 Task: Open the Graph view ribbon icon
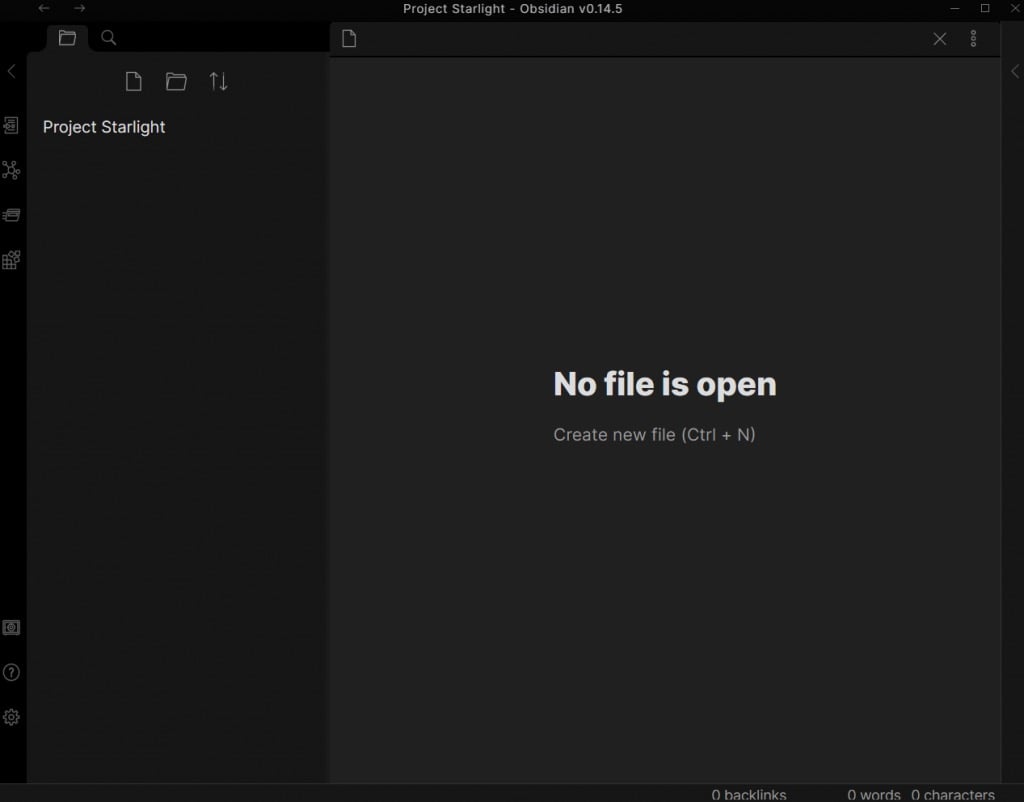11,170
